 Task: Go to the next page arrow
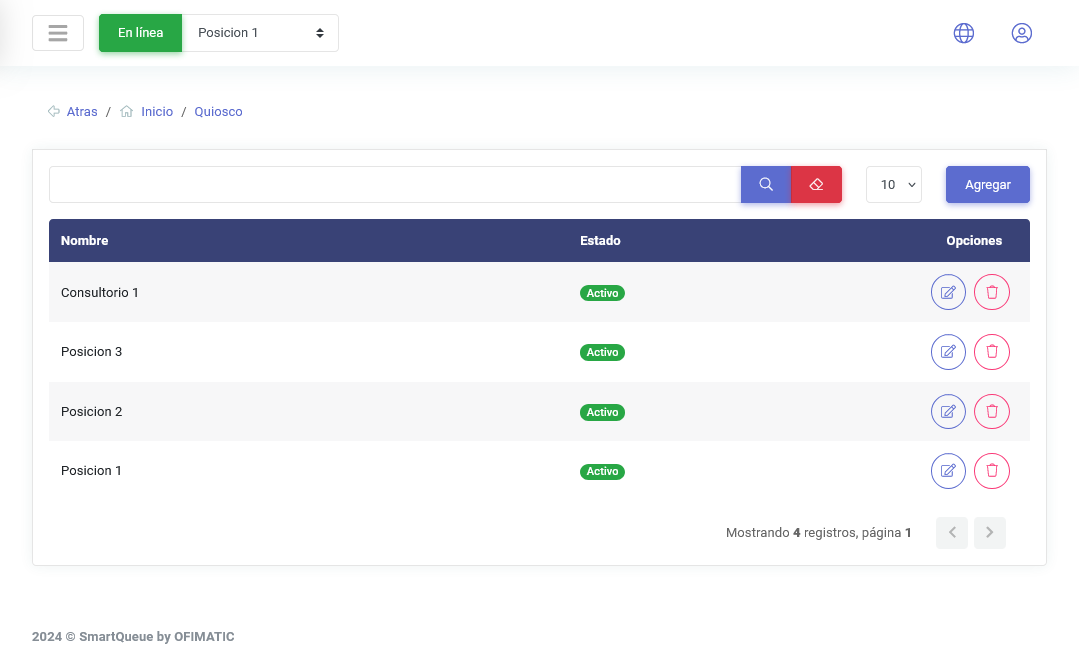coord(990,533)
